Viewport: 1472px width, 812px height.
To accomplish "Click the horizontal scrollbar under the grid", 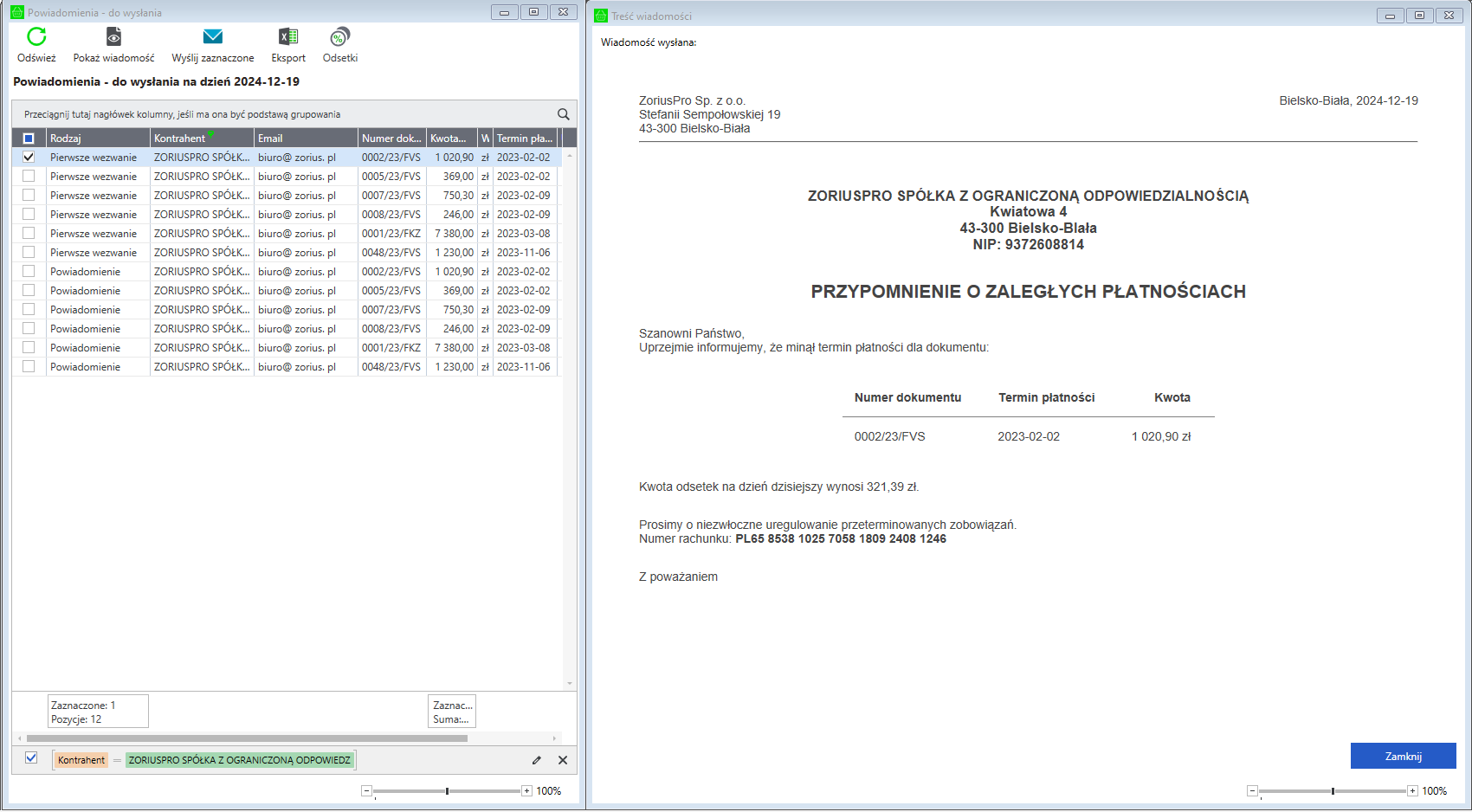I will click(247, 738).
